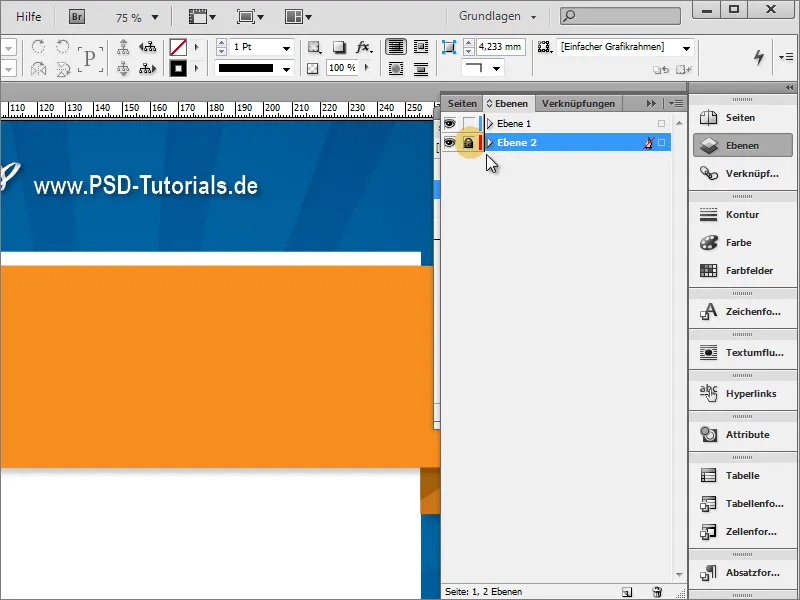Open the Kontur panel from dock
The width and height of the screenshot is (800, 600).
pyautogui.click(x=742, y=215)
